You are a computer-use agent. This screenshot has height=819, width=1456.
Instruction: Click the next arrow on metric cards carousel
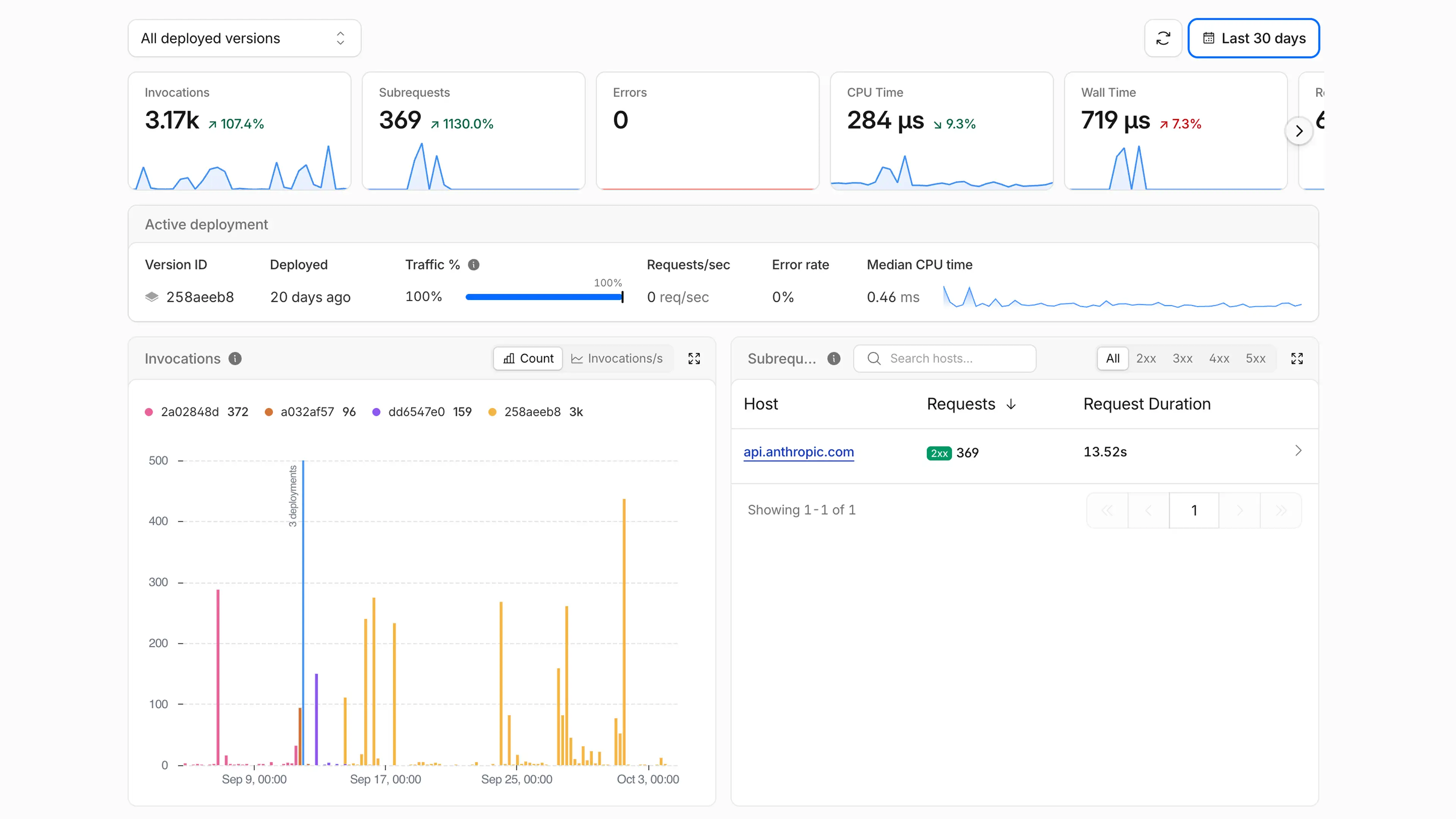1299,131
